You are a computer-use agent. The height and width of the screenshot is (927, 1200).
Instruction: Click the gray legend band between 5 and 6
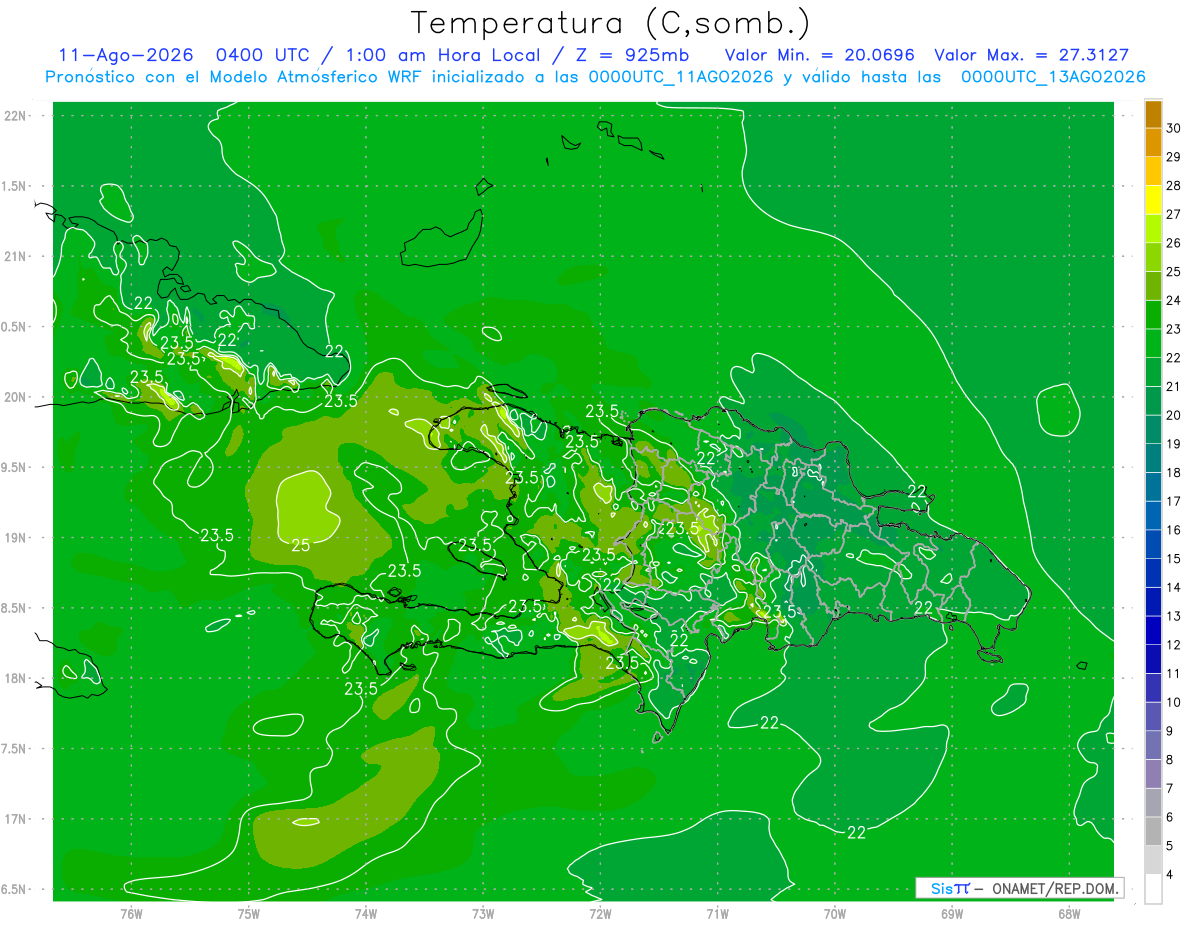click(1153, 832)
